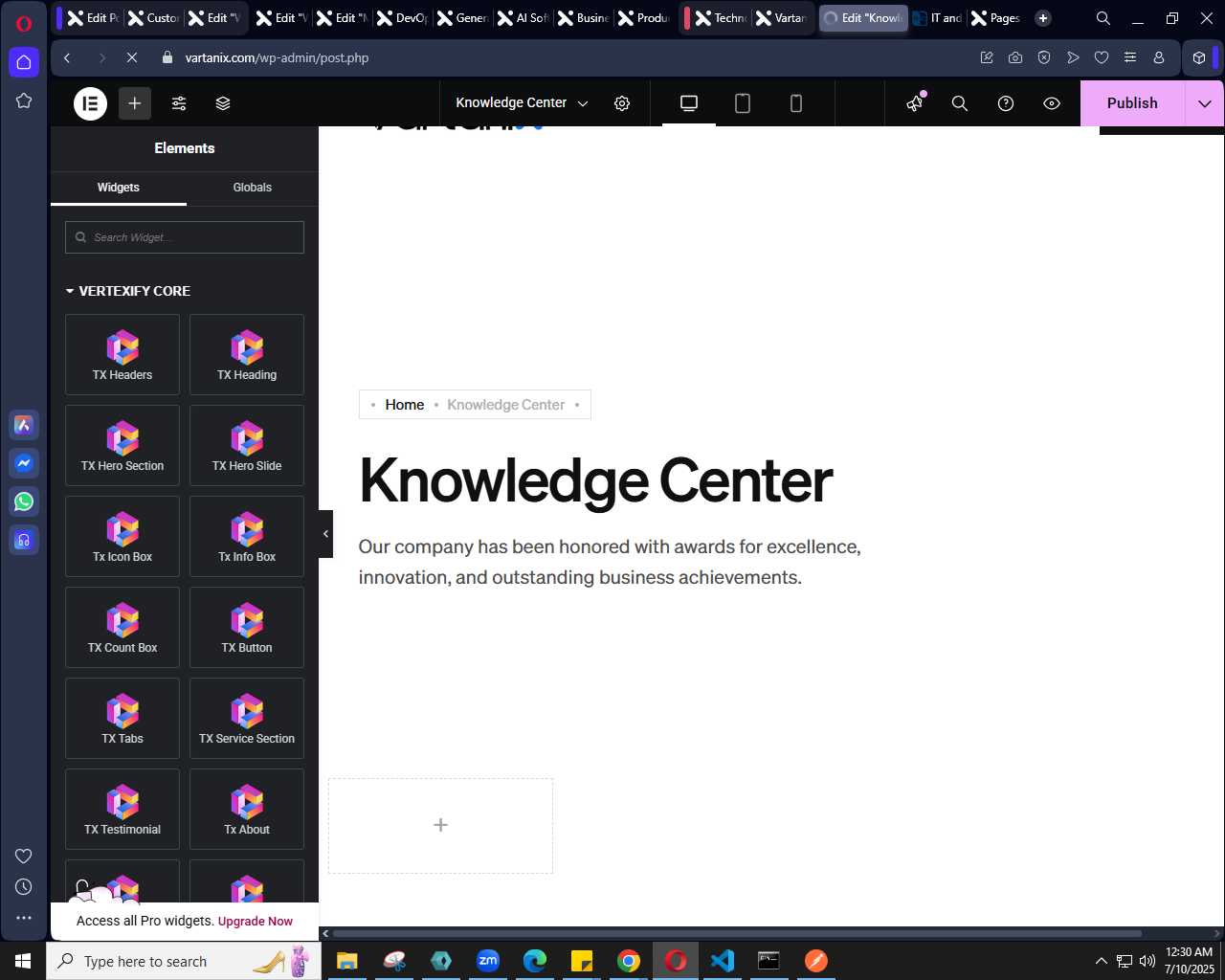Switch to the DevOps browser tab

pyautogui.click(x=403, y=18)
